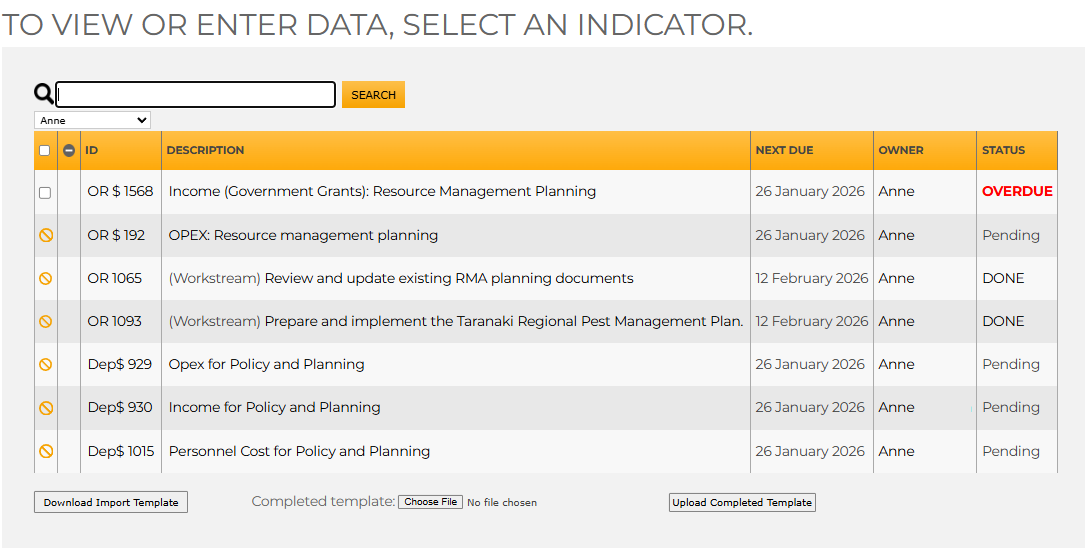Open Income (Government Grants) indicator description
Screen dimensions: 1085x548
(x=382, y=191)
